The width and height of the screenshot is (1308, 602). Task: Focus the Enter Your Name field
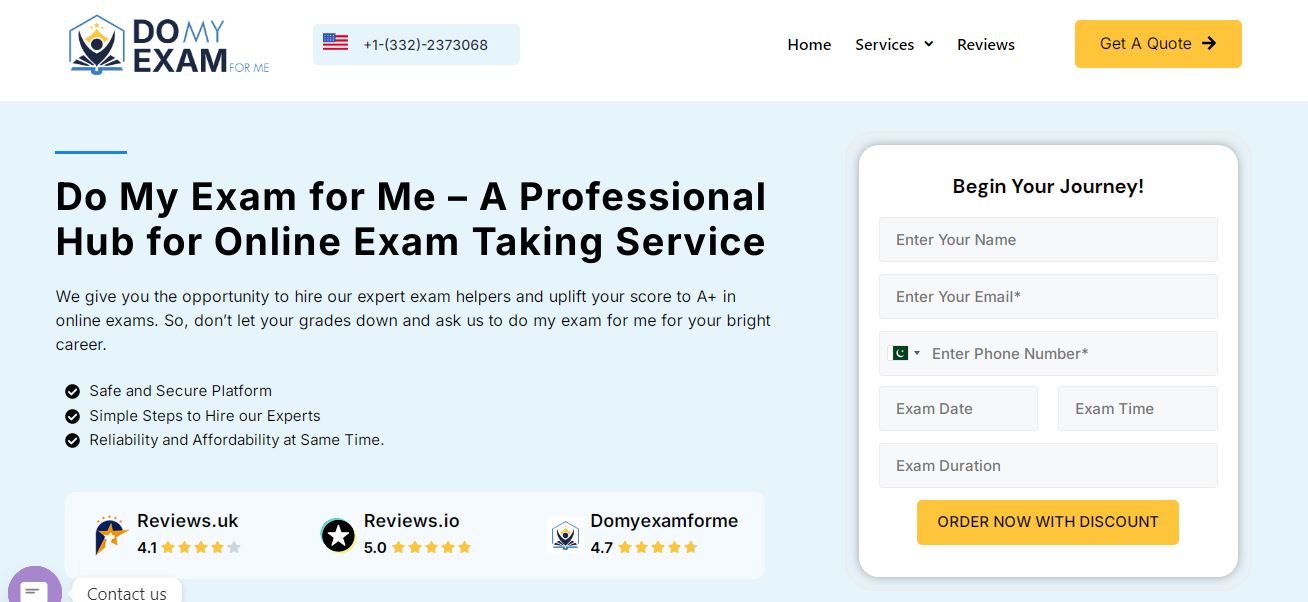click(x=1048, y=240)
